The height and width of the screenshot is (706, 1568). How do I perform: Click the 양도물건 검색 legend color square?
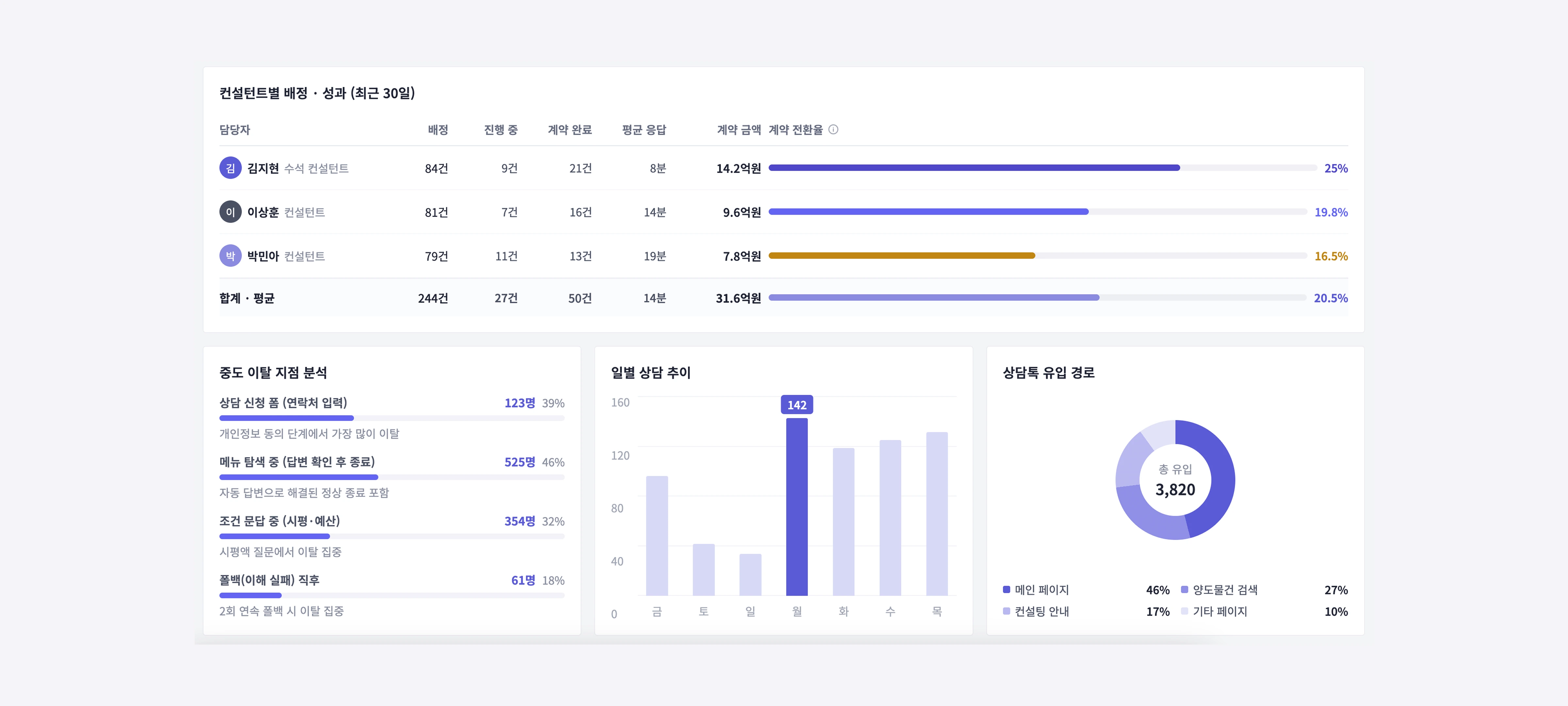(x=1184, y=590)
